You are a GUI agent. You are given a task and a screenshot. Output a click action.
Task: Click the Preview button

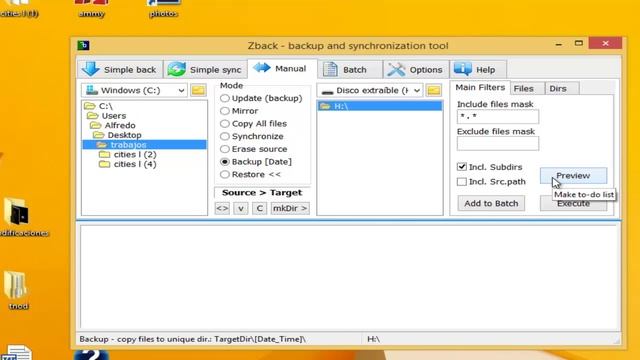point(573,176)
